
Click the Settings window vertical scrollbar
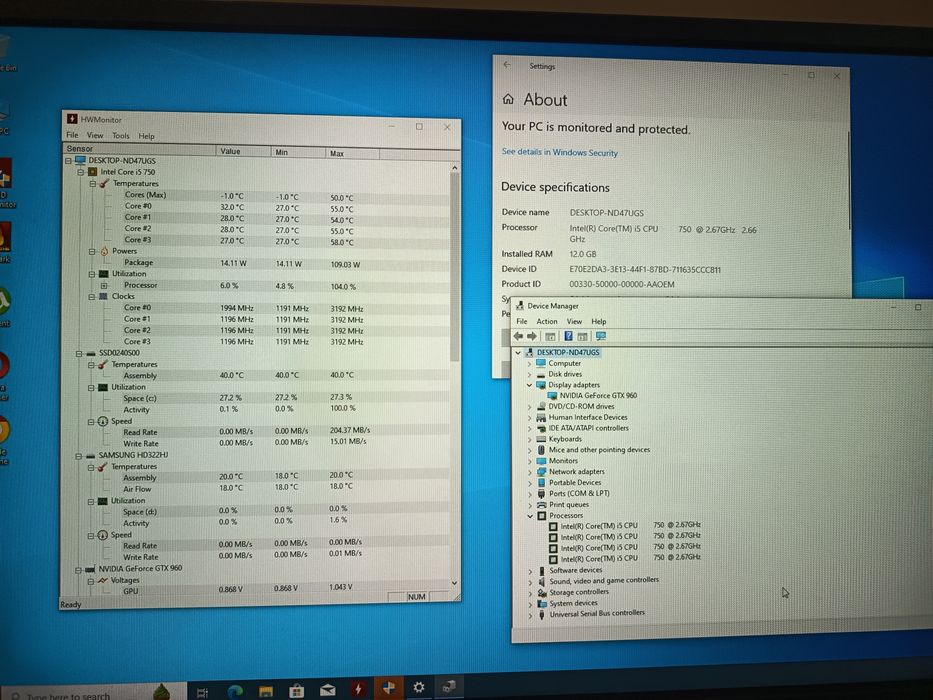pyautogui.click(x=849, y=180)
